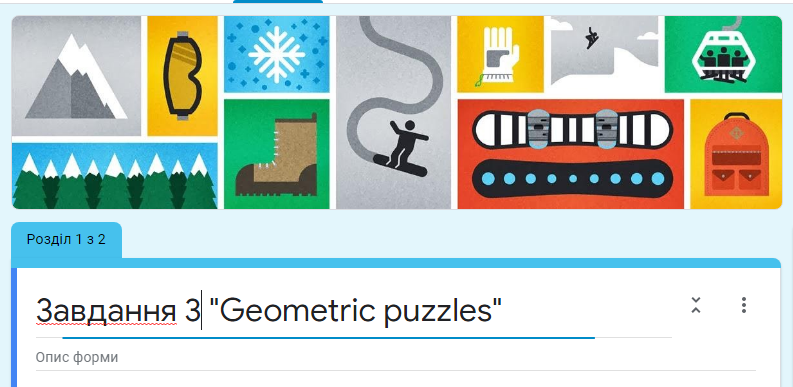Click the blue left border of the title card
This screenshot has height=387, width=793.
pyautogui.click(x=14, y=327)
